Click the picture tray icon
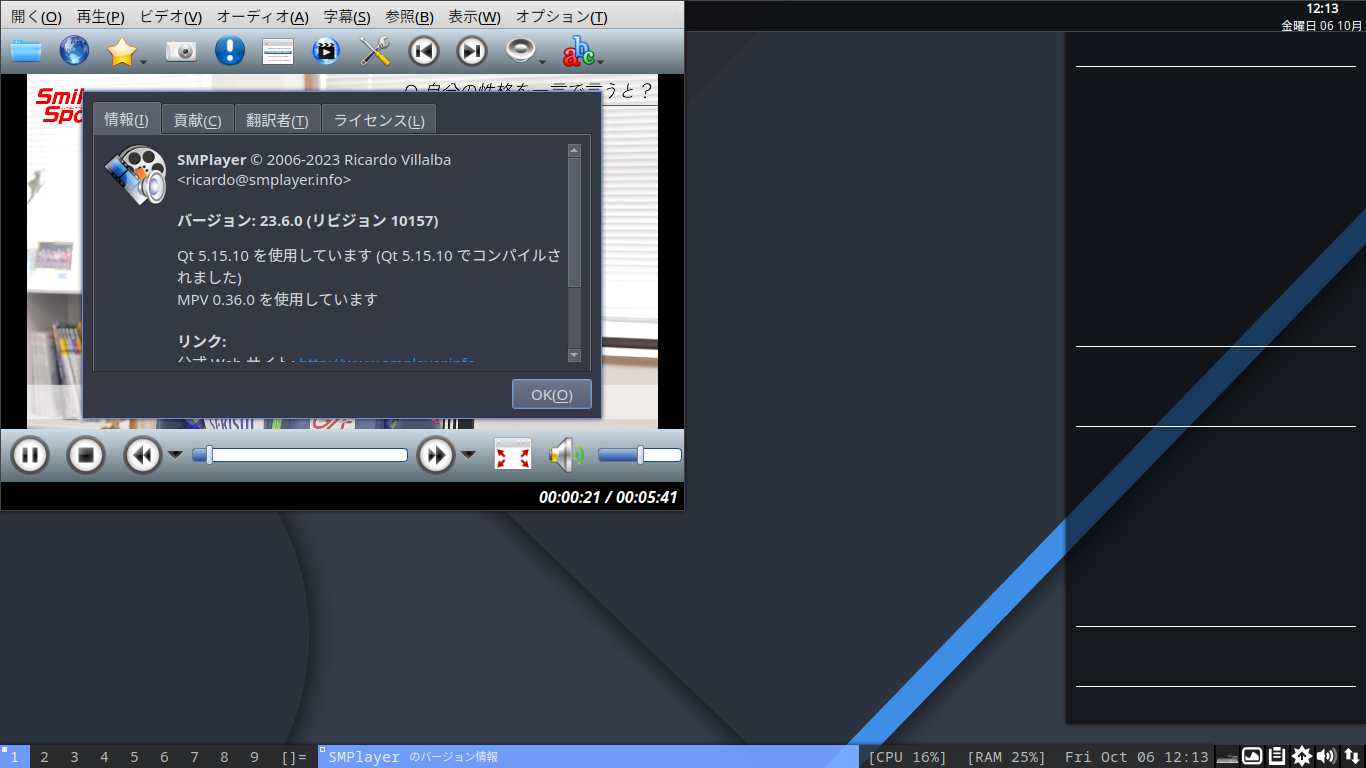1366x768 pixels. 1253,756
